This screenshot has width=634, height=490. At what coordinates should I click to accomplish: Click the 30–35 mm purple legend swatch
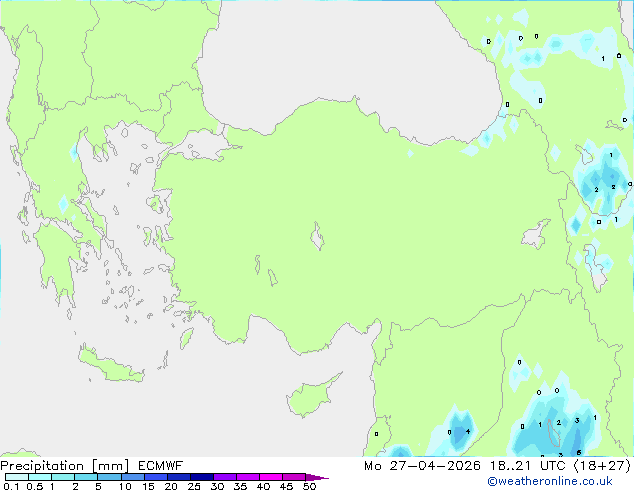(224, 477)
